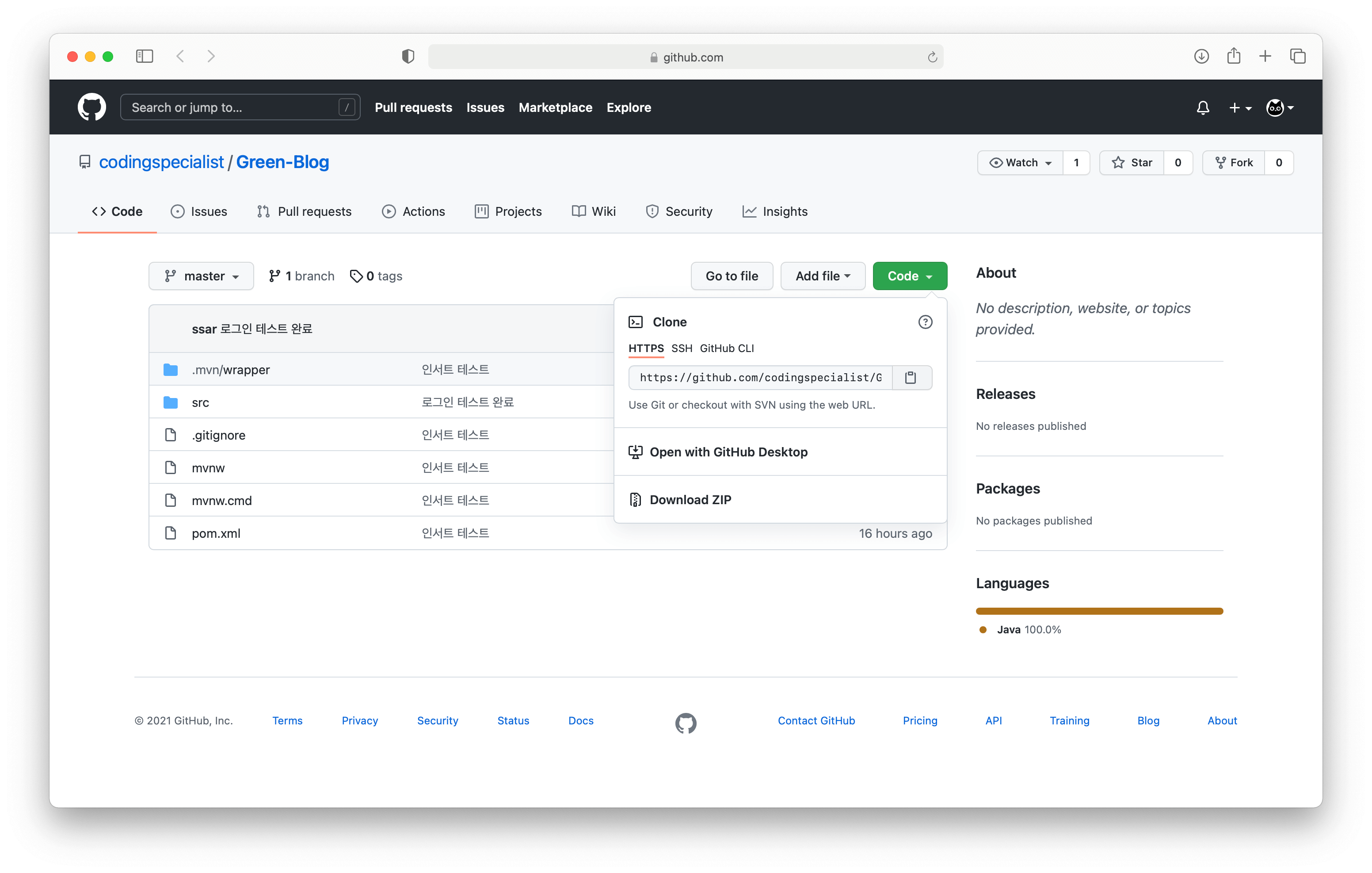Open the footer Terms link
Screen dimensions: 1372x873
287,721
